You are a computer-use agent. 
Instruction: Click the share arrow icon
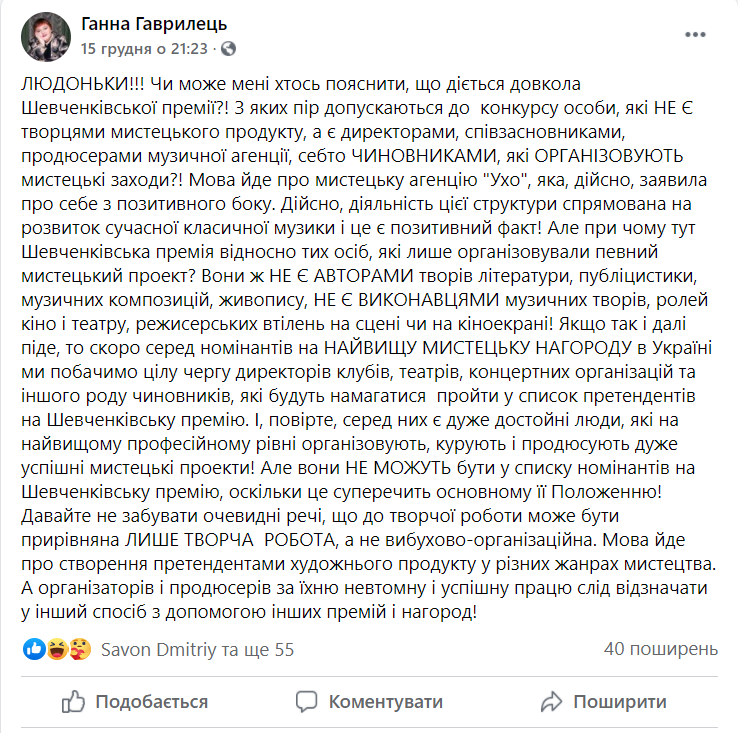(552, 700)
